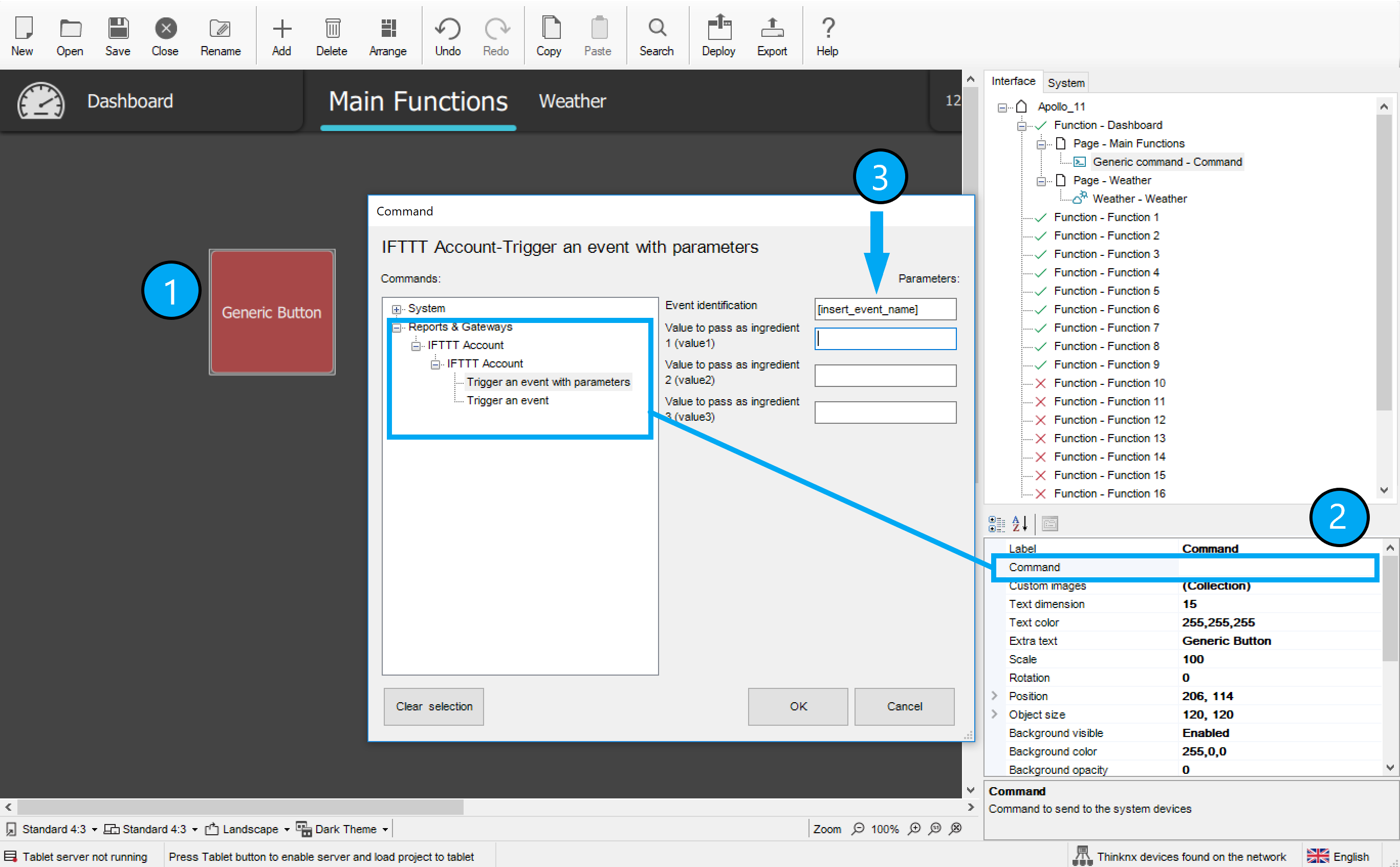Open the Dark Theme dropdown
This screenshot has width=1400, height=867.
(385, 829)
